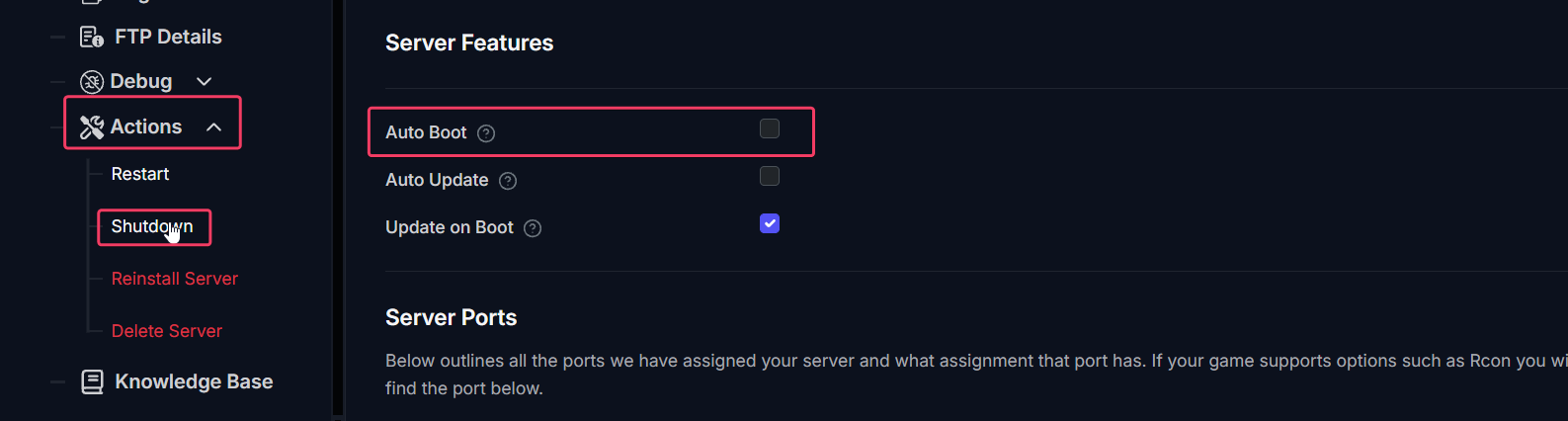1568x421 pixels.
Task: Click the Actions wrench tools icon
Action: pos(92,126)
